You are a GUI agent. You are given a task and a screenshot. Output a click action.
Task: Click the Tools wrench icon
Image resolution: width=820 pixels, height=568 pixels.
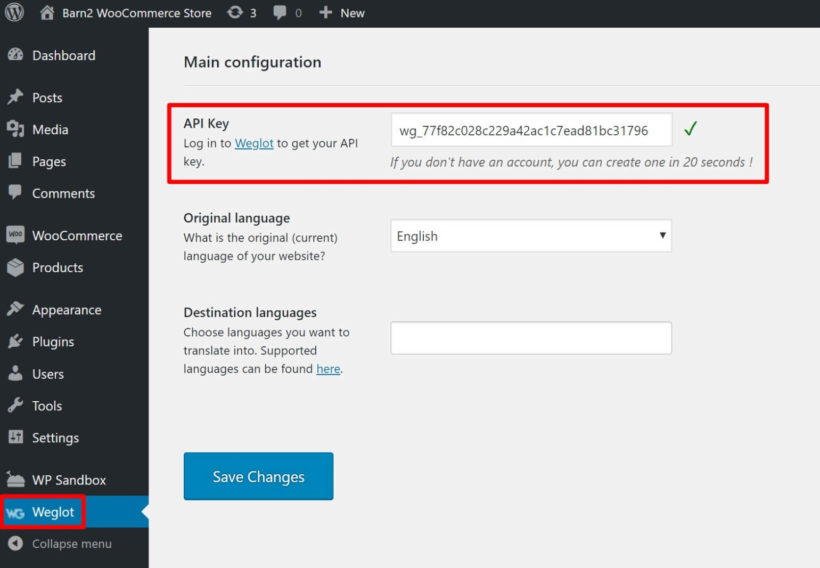(15, 406)
